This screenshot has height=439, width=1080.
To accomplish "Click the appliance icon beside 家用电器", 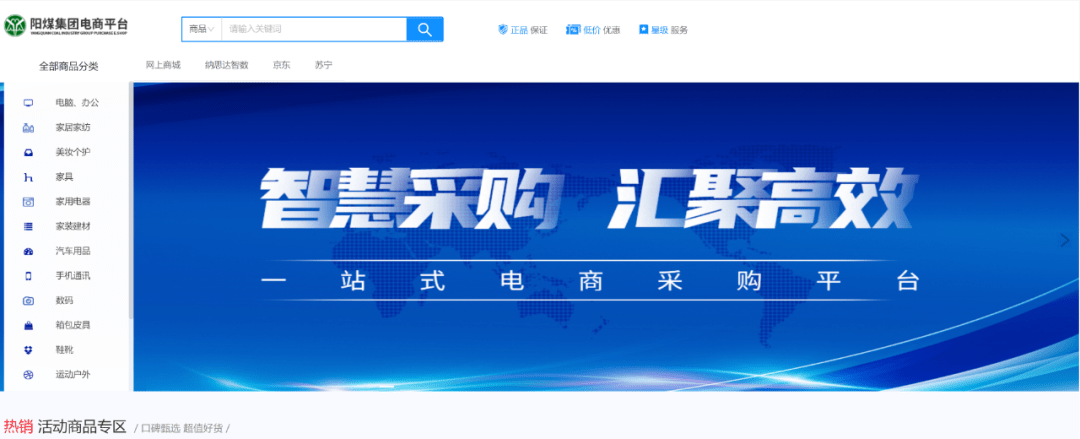I will 28,202.
